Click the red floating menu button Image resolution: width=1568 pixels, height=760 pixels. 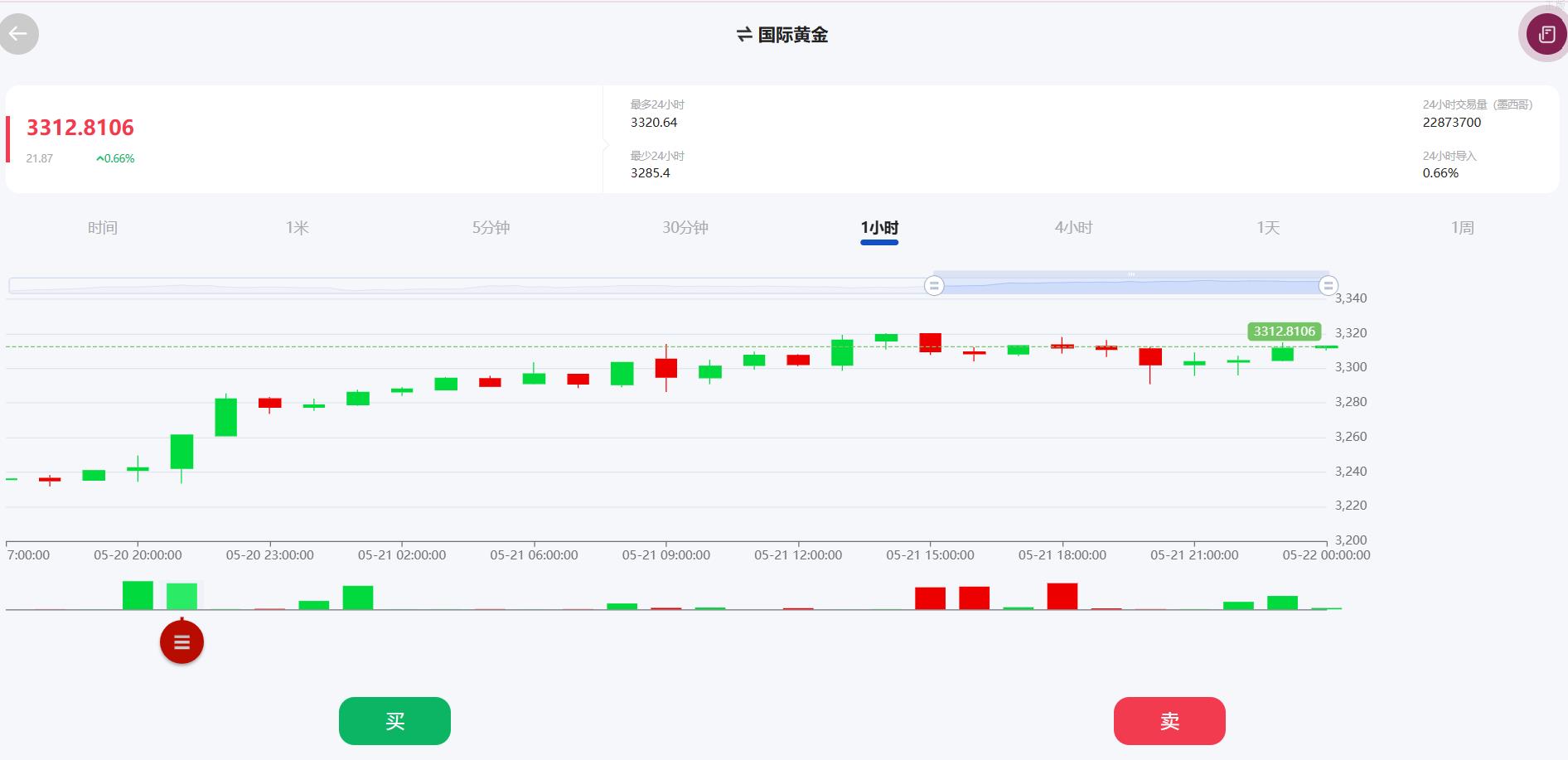click(181, 642)
